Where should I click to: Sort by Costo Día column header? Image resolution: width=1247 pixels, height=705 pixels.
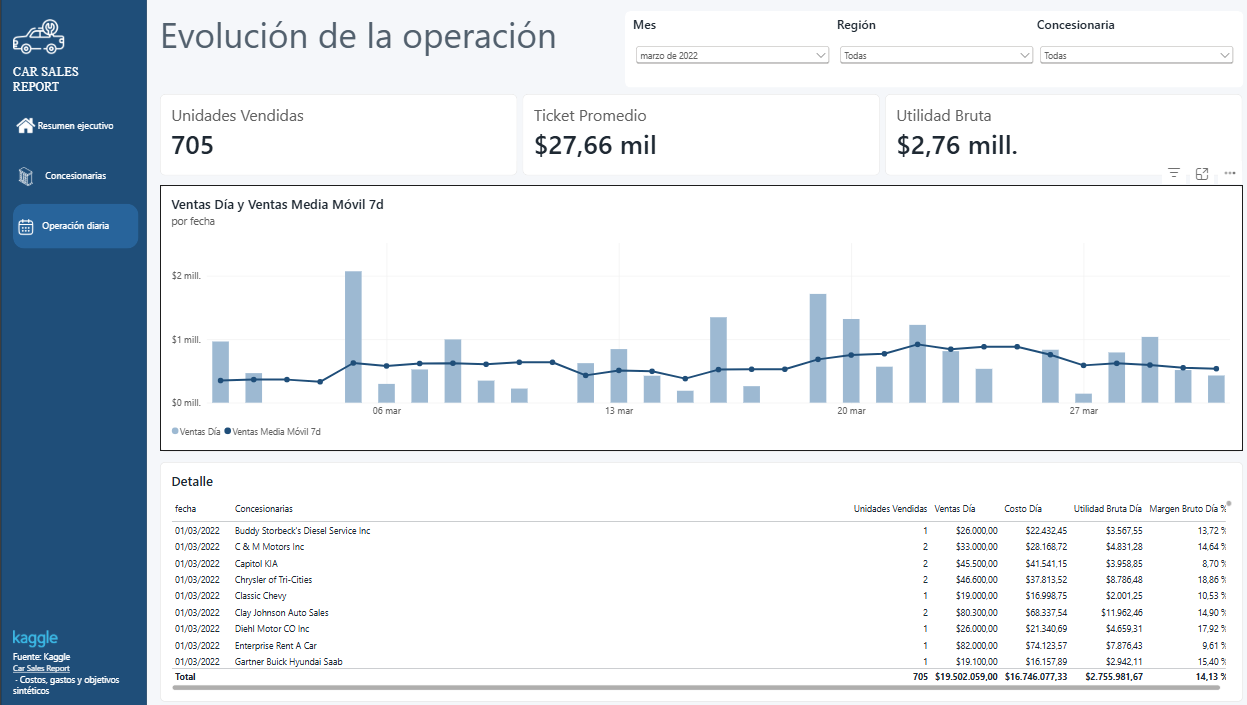coord(1023,509)
